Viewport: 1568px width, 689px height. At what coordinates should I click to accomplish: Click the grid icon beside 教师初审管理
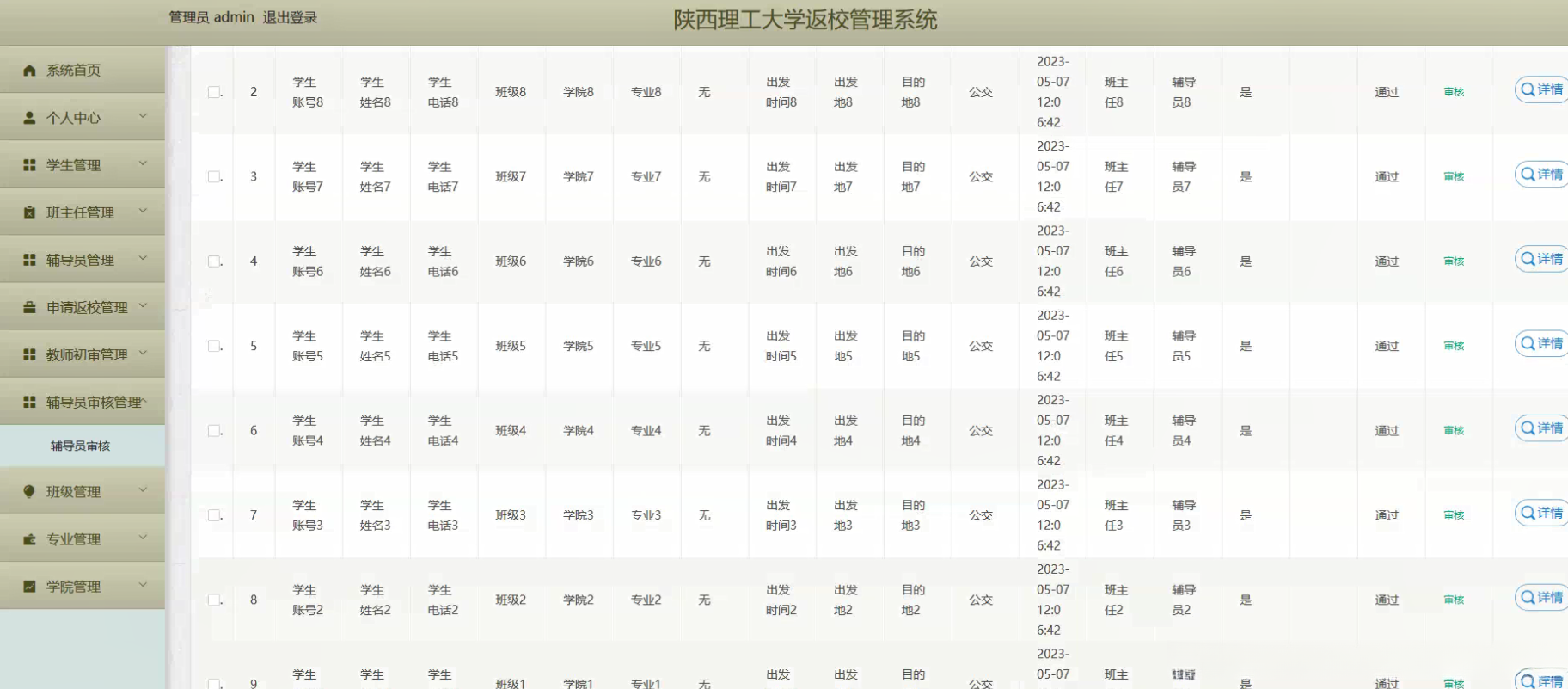(x=29, y=354)
